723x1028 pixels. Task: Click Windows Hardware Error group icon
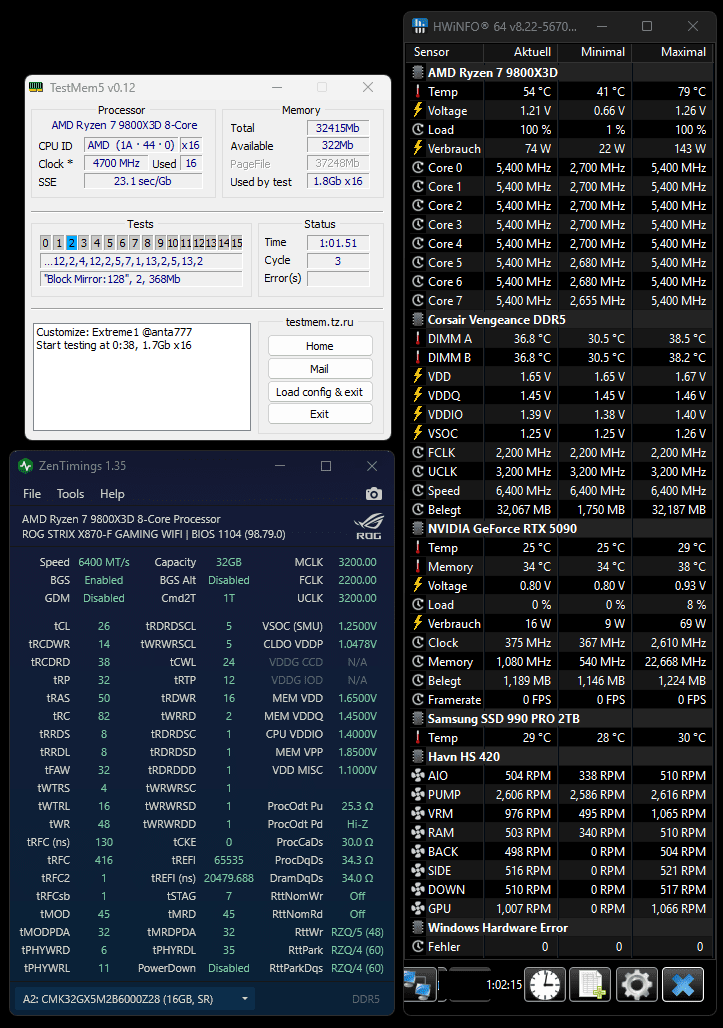(418, 928)
